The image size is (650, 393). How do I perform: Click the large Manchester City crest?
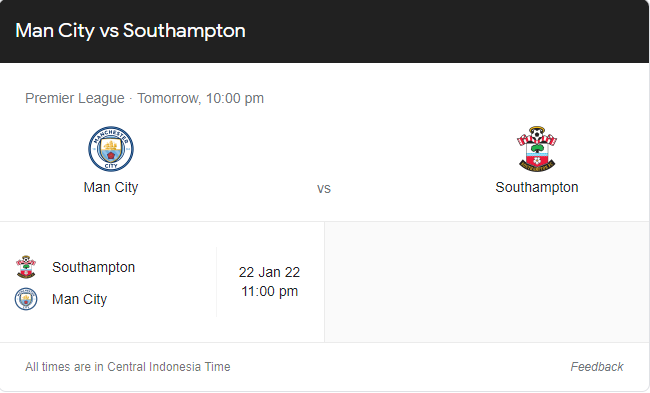coord(111,149)
